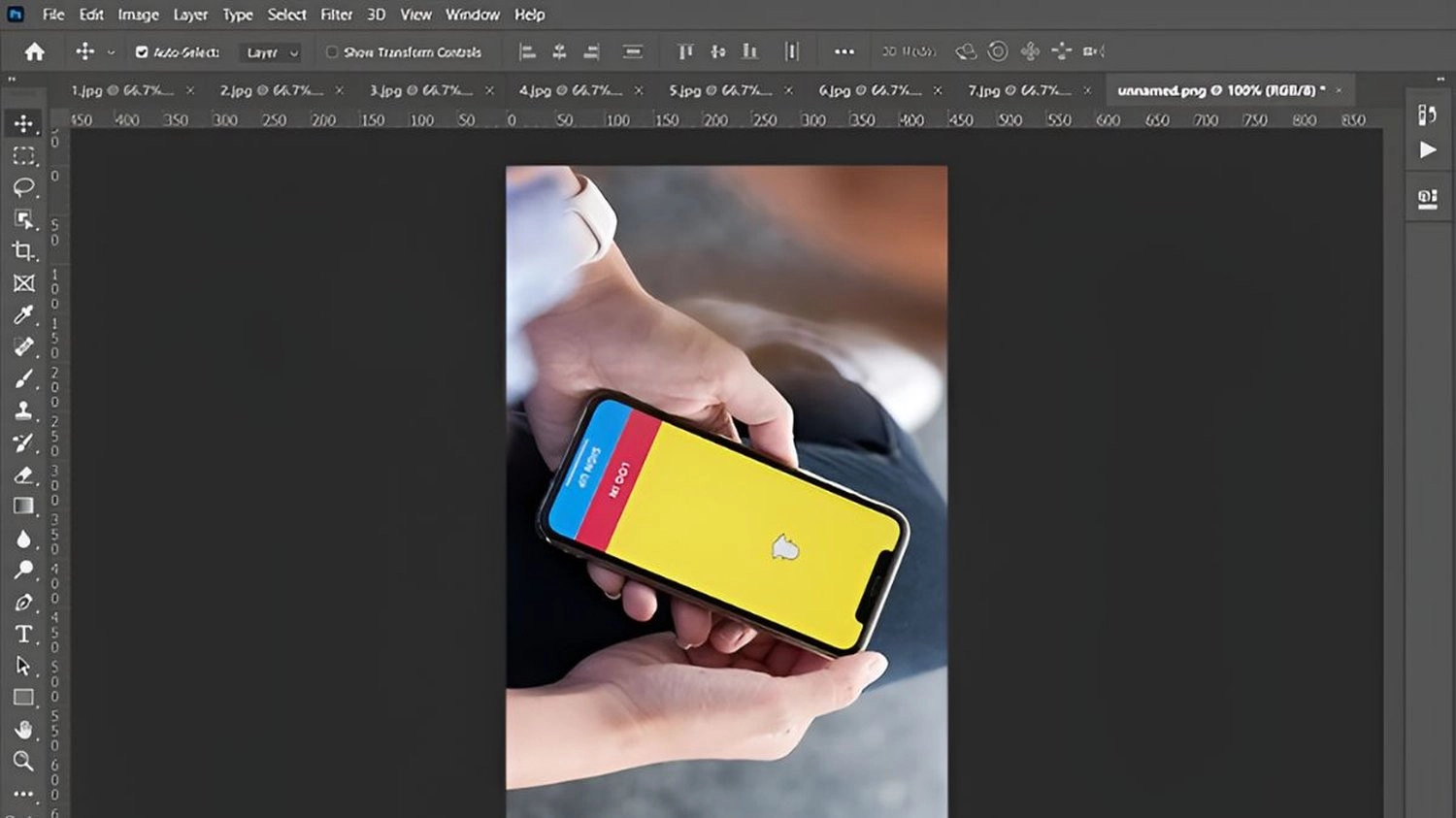
Task: Click align horizontal centers icon
Action: [559, 51]
